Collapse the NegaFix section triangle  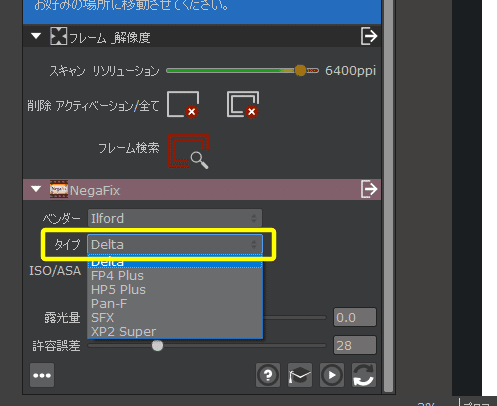(36, 189)
